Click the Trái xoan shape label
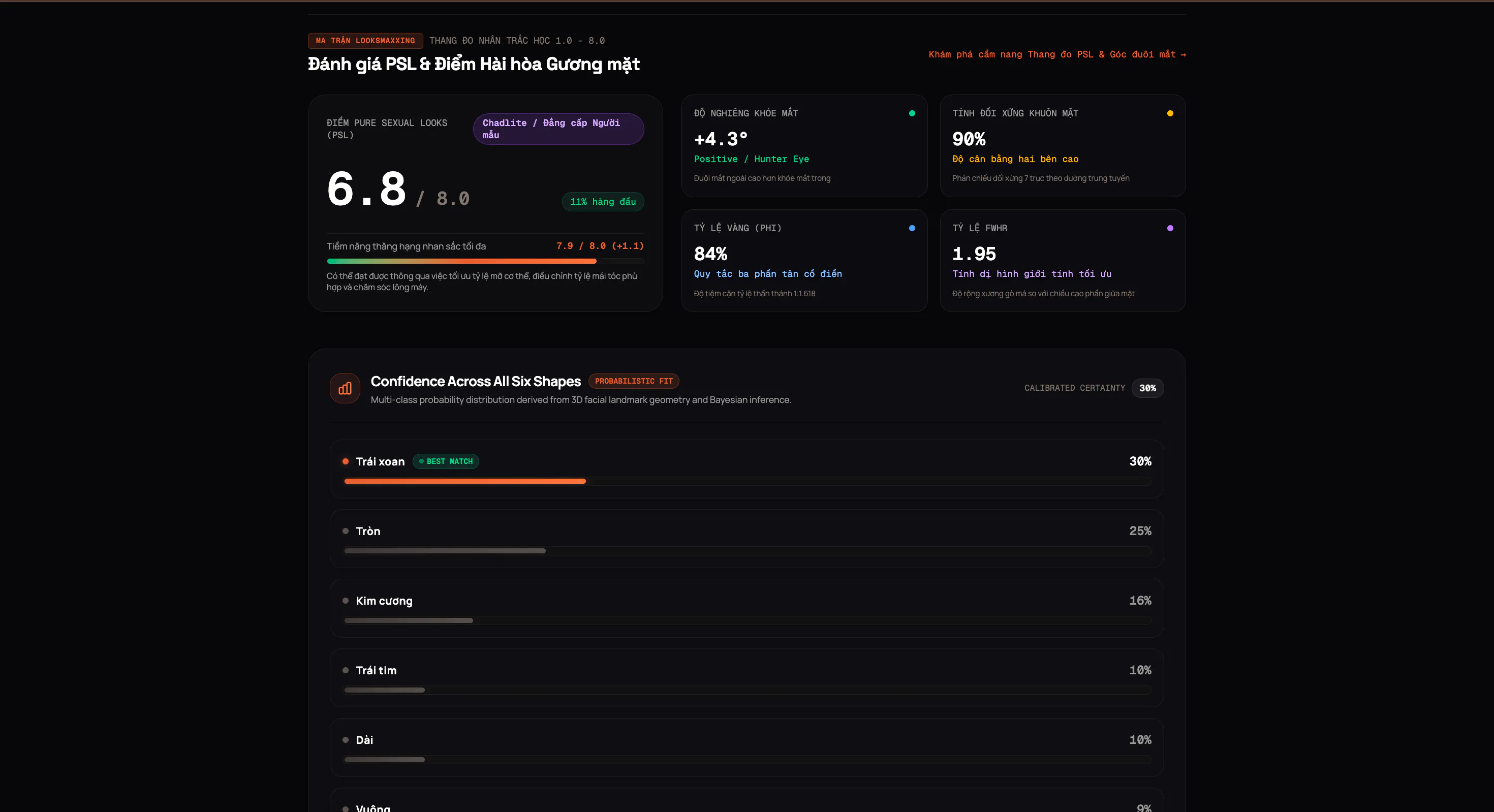 click(x=380, y=462)
